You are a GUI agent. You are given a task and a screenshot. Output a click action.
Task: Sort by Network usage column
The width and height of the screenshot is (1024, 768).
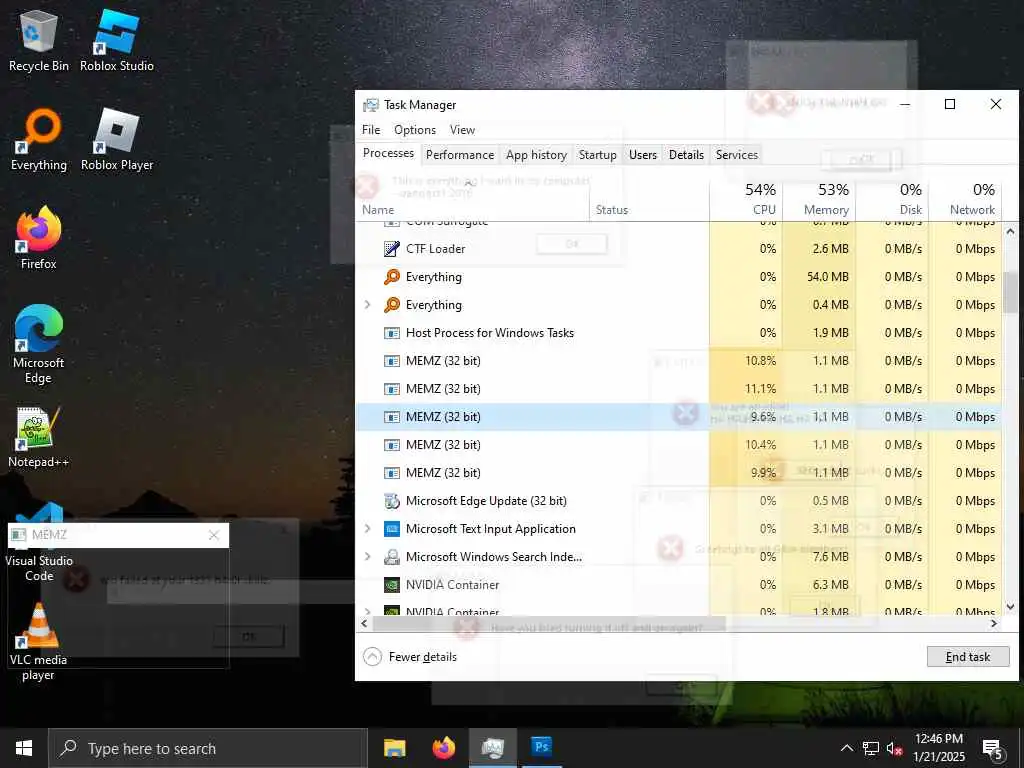pos(965,199)
